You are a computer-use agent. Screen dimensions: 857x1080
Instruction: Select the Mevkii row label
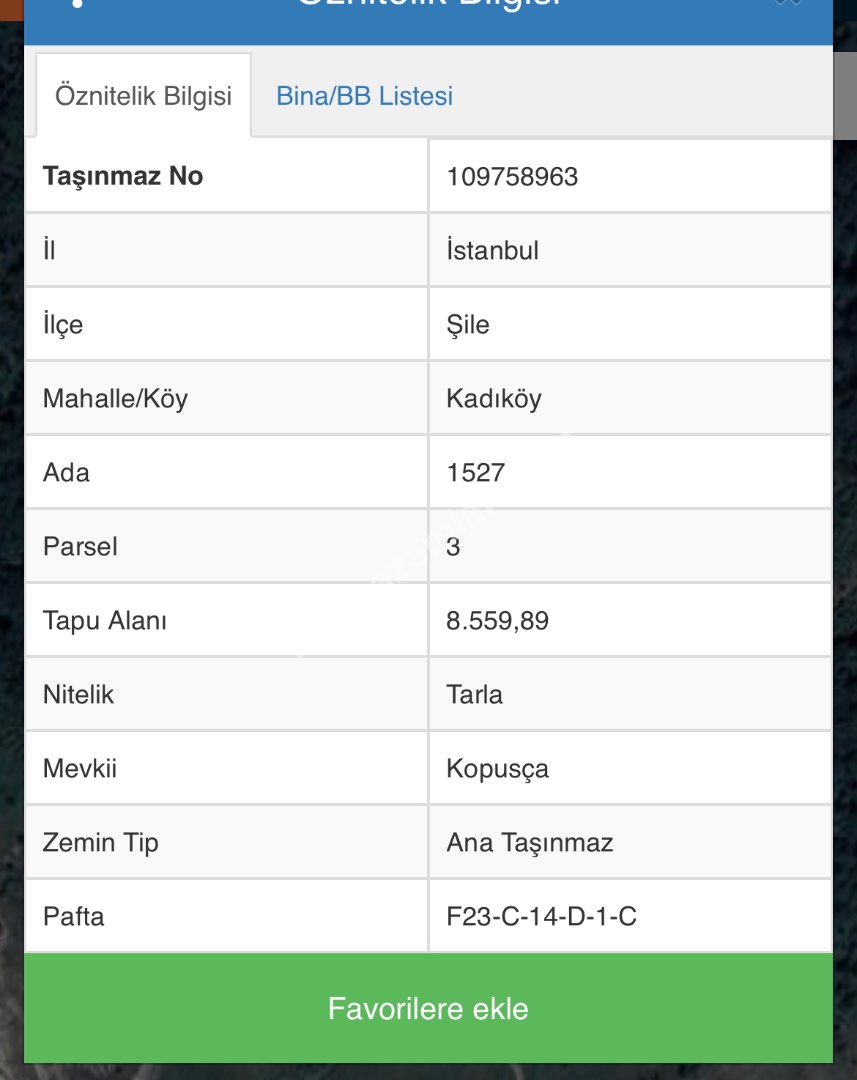point(80,769)
